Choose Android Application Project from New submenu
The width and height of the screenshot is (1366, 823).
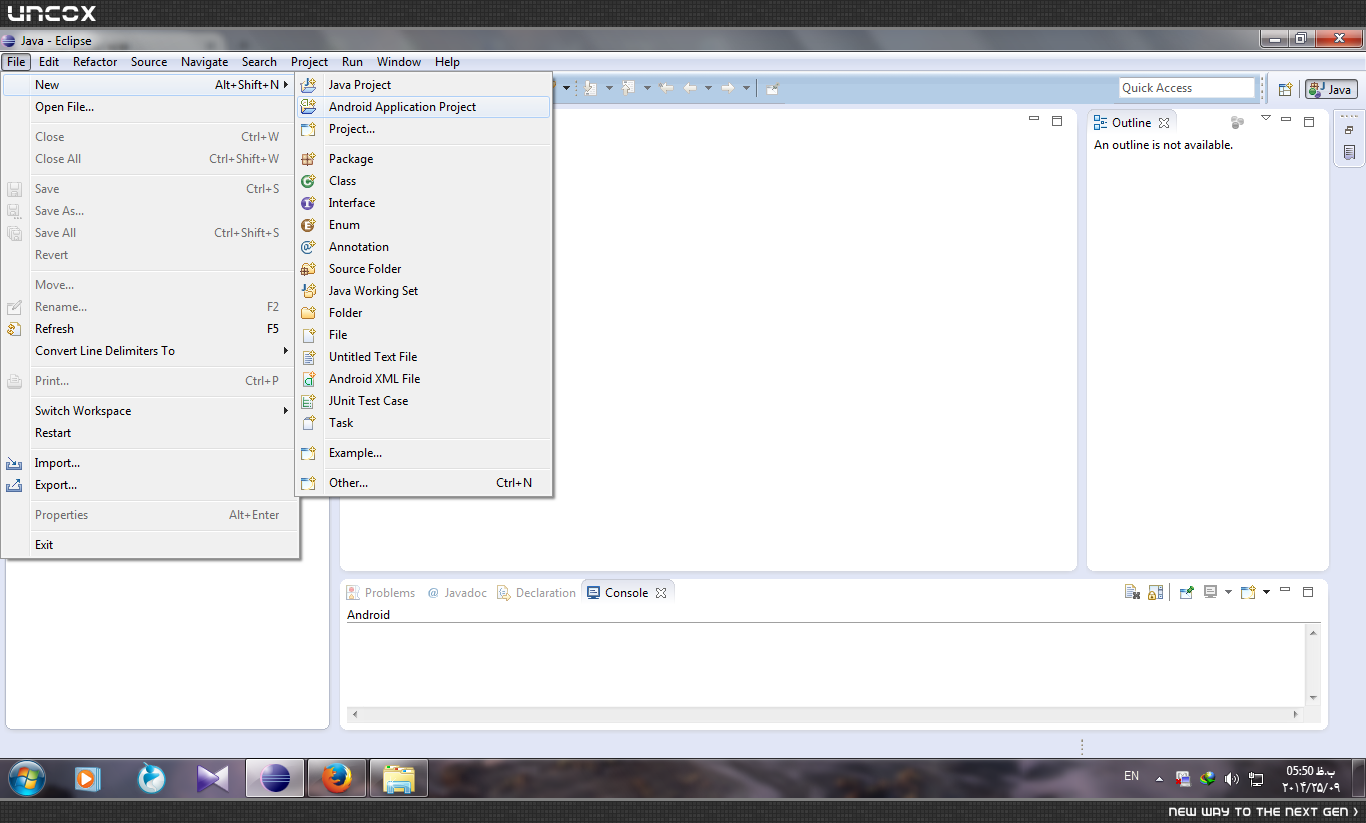423,107
